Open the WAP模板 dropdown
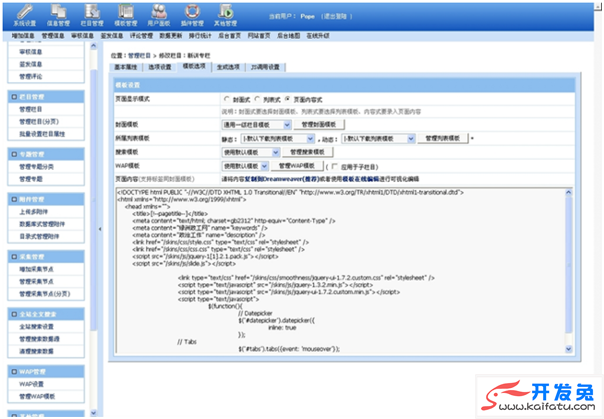 click(x=245, y=166)
